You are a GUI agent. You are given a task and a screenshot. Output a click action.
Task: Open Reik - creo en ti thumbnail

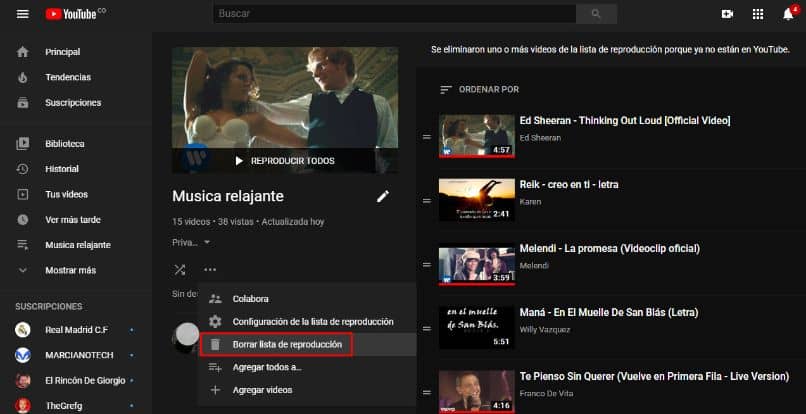pyautogui.click(x=477, y=200)
